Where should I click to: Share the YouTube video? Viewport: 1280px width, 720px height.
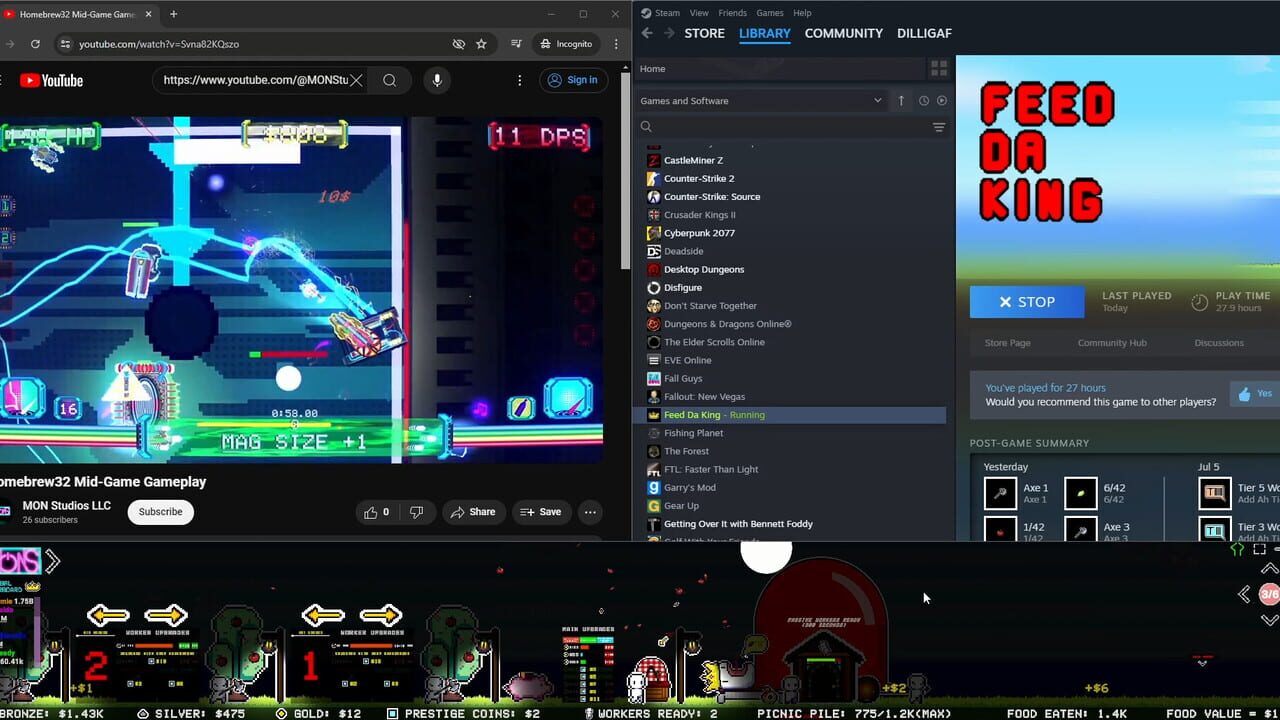click(473, 512)
